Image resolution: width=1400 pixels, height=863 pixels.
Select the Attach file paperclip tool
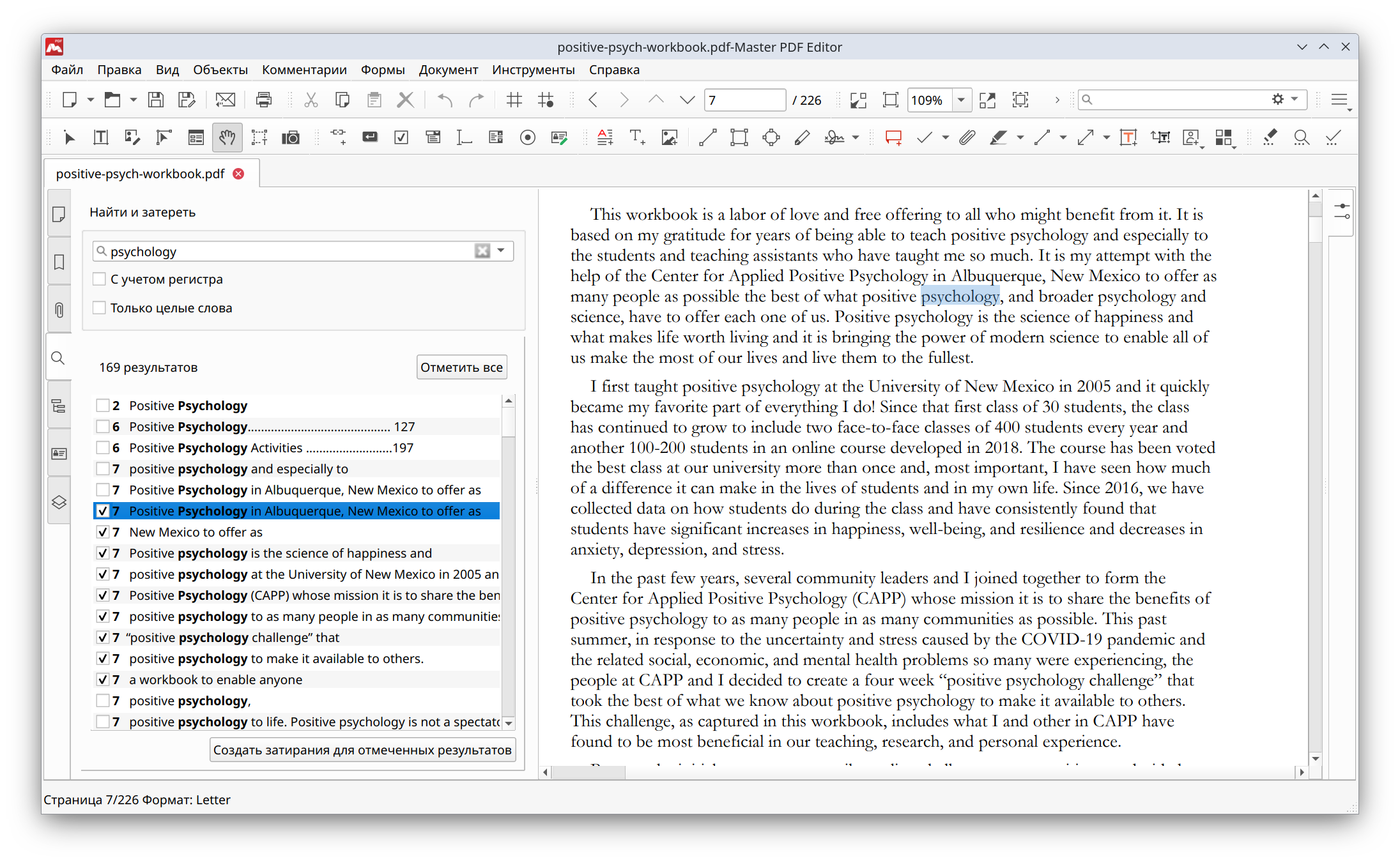coord(967,137)
